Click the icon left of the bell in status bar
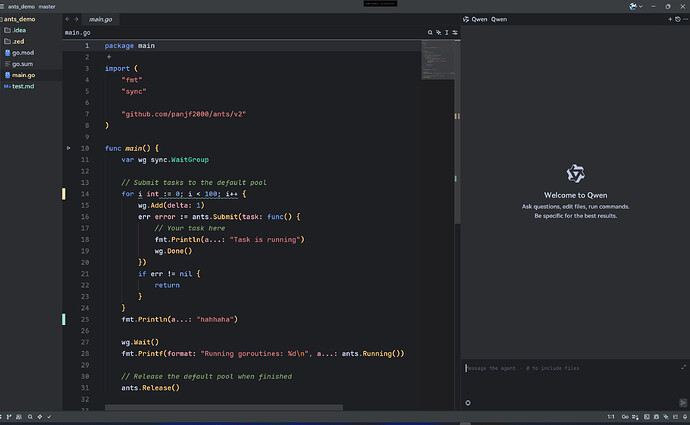 tap(675, 417)
